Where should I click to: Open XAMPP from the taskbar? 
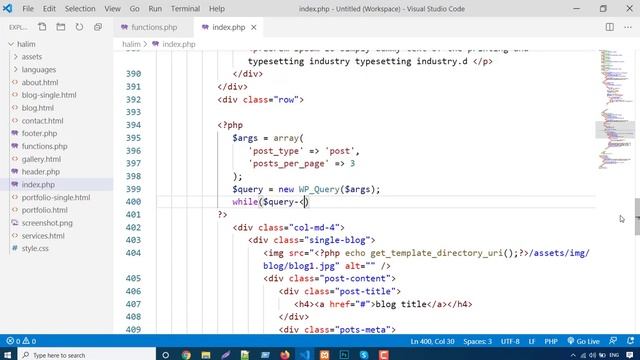point(324,355)
